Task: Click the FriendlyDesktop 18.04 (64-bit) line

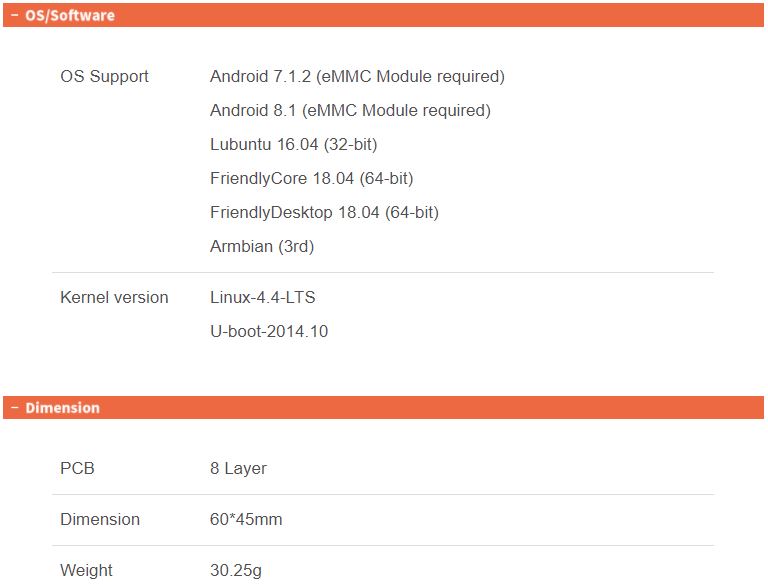Action: coord(324,212)
